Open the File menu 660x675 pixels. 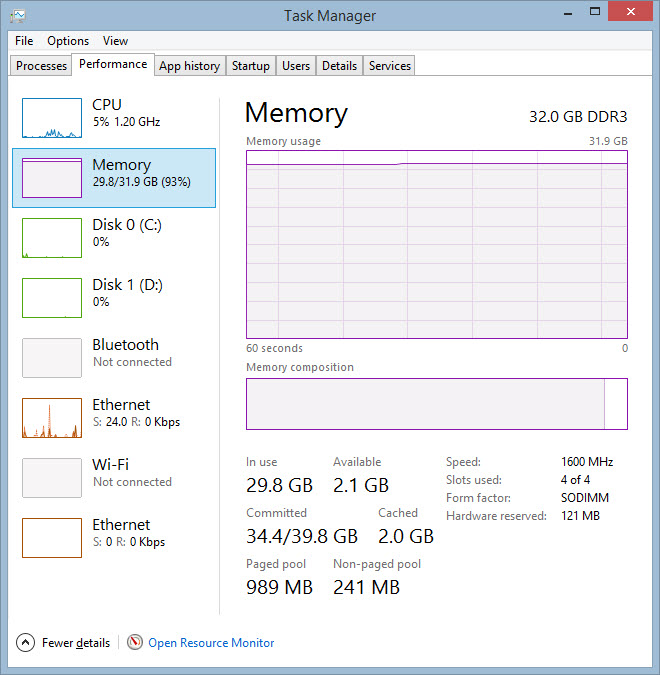coord(24,41)
